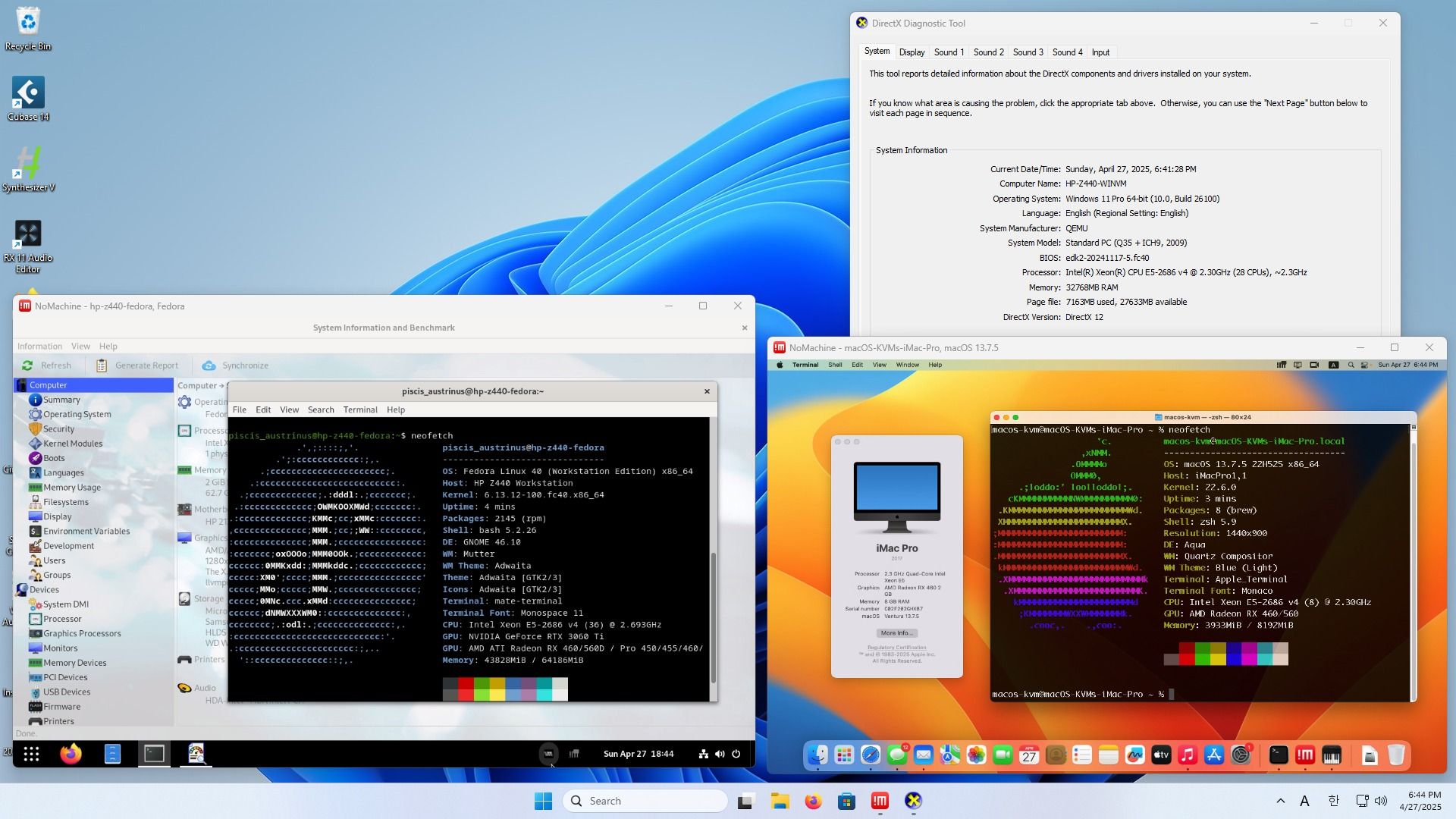This screenshot has width=1456, height=819.
Task: Open Music app in macOS dock
Action: pyautogui.click(x=1188, y=755)
